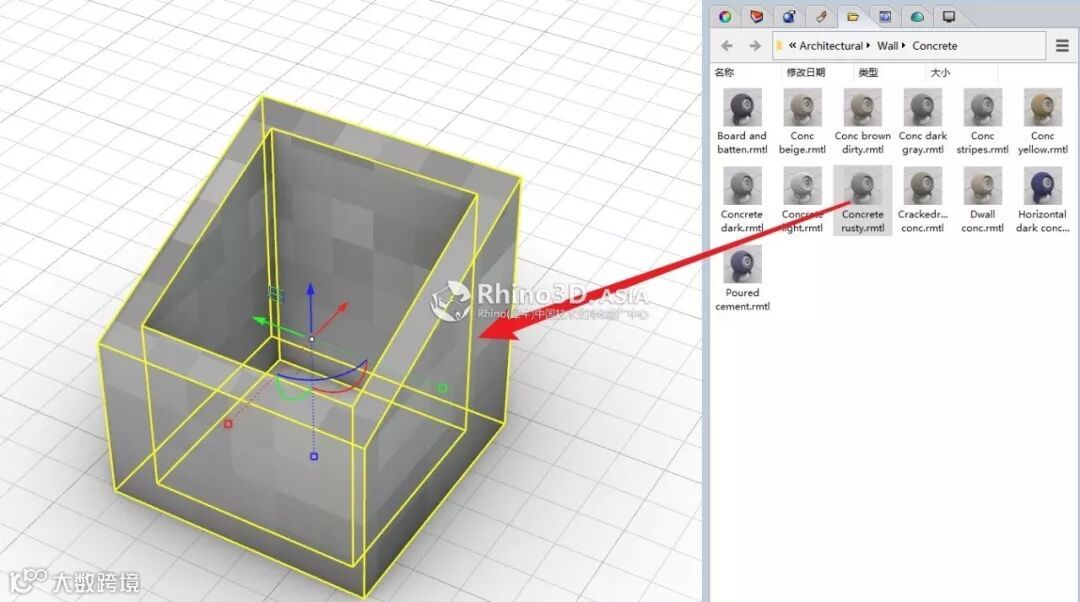
Task: Sort files by 名称 column
Action: pos(724,72)
